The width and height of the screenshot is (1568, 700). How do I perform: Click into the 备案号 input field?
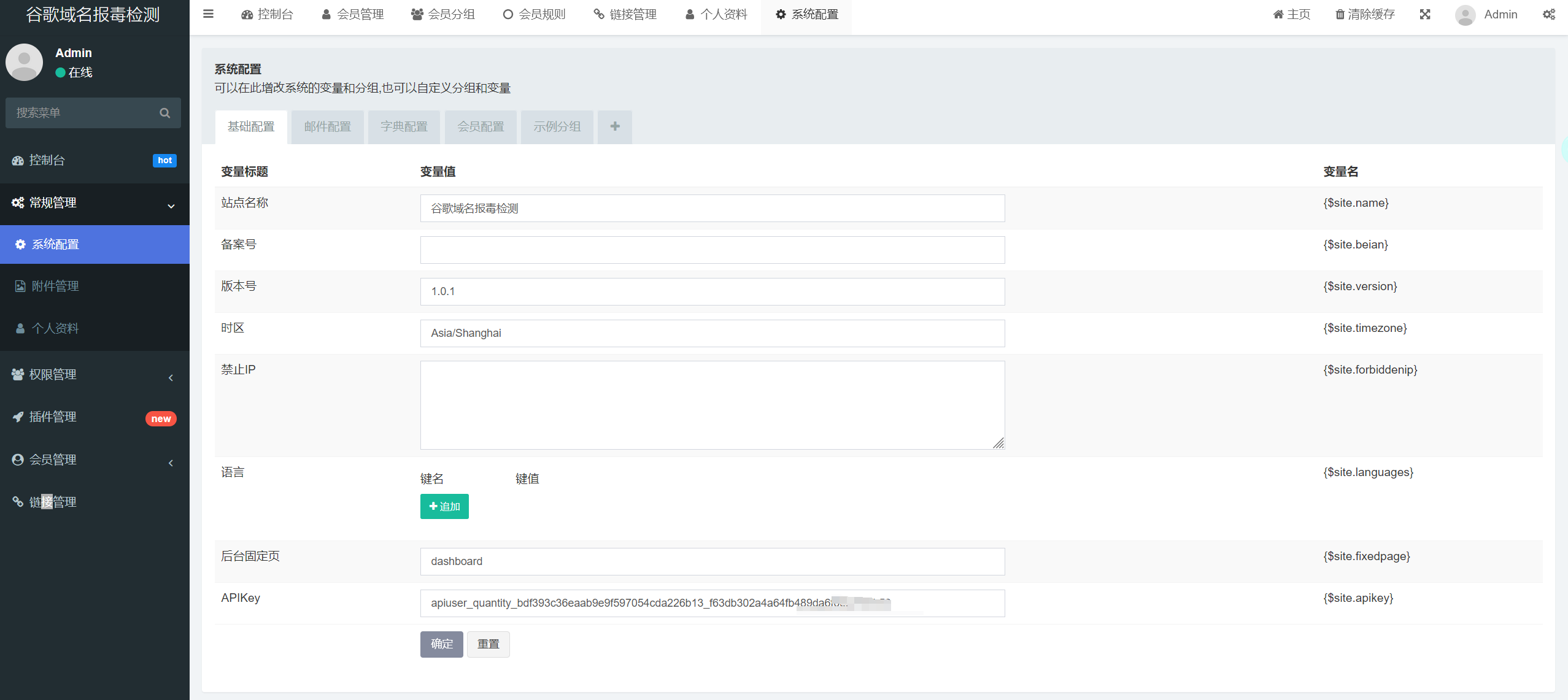(x=712, y=250)
